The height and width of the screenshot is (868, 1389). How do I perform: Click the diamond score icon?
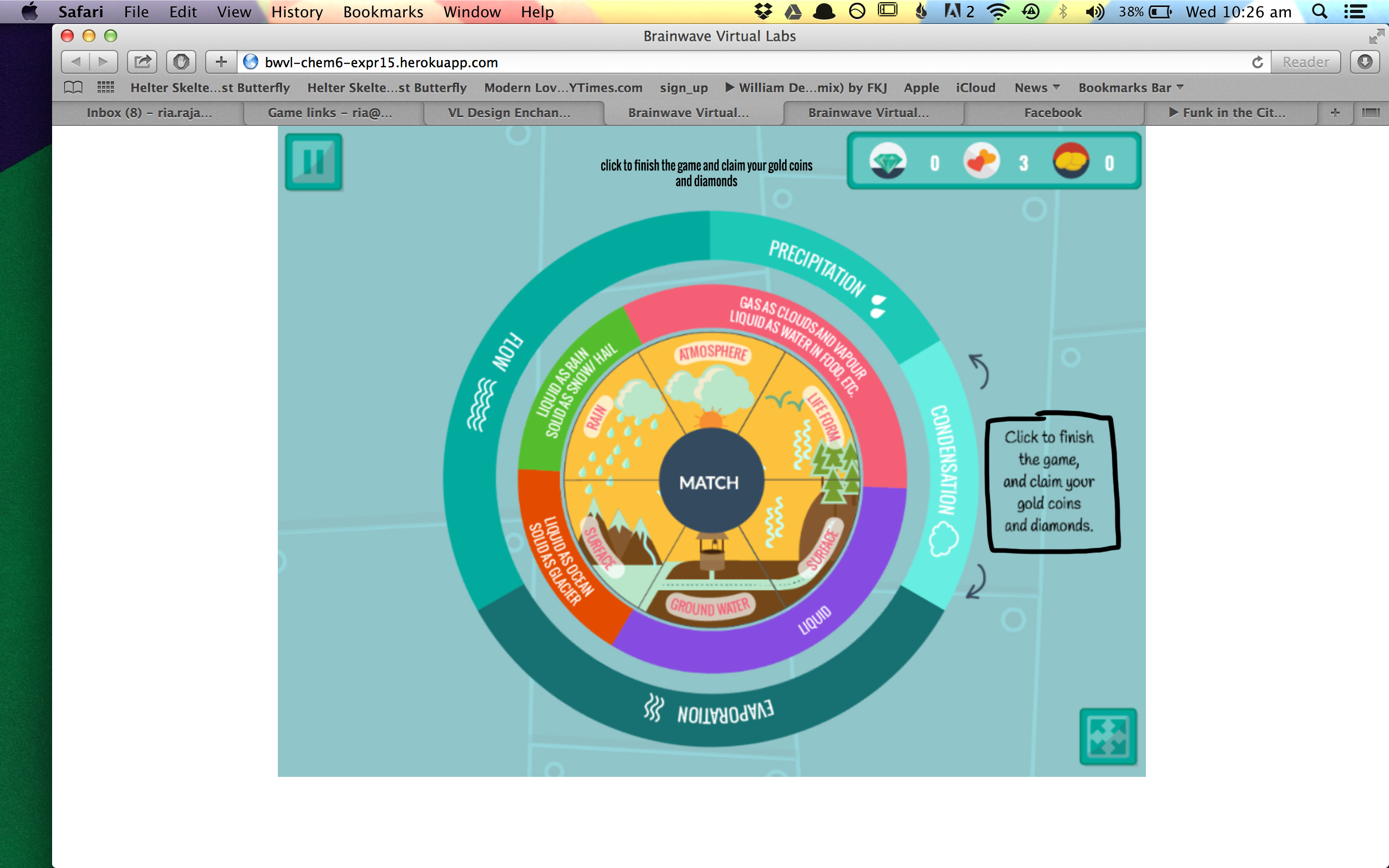[888, 161]
